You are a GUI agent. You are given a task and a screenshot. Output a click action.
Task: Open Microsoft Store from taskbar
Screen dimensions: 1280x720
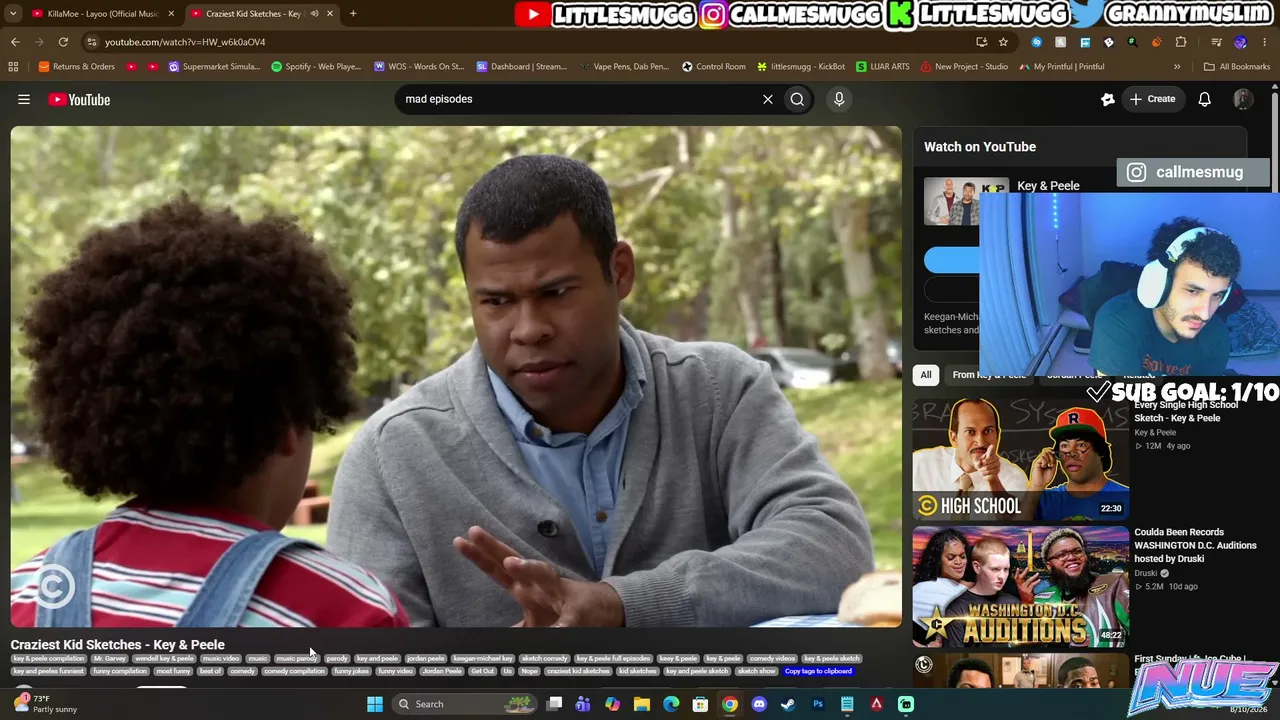pyautogui.click(x=700, y=704)
